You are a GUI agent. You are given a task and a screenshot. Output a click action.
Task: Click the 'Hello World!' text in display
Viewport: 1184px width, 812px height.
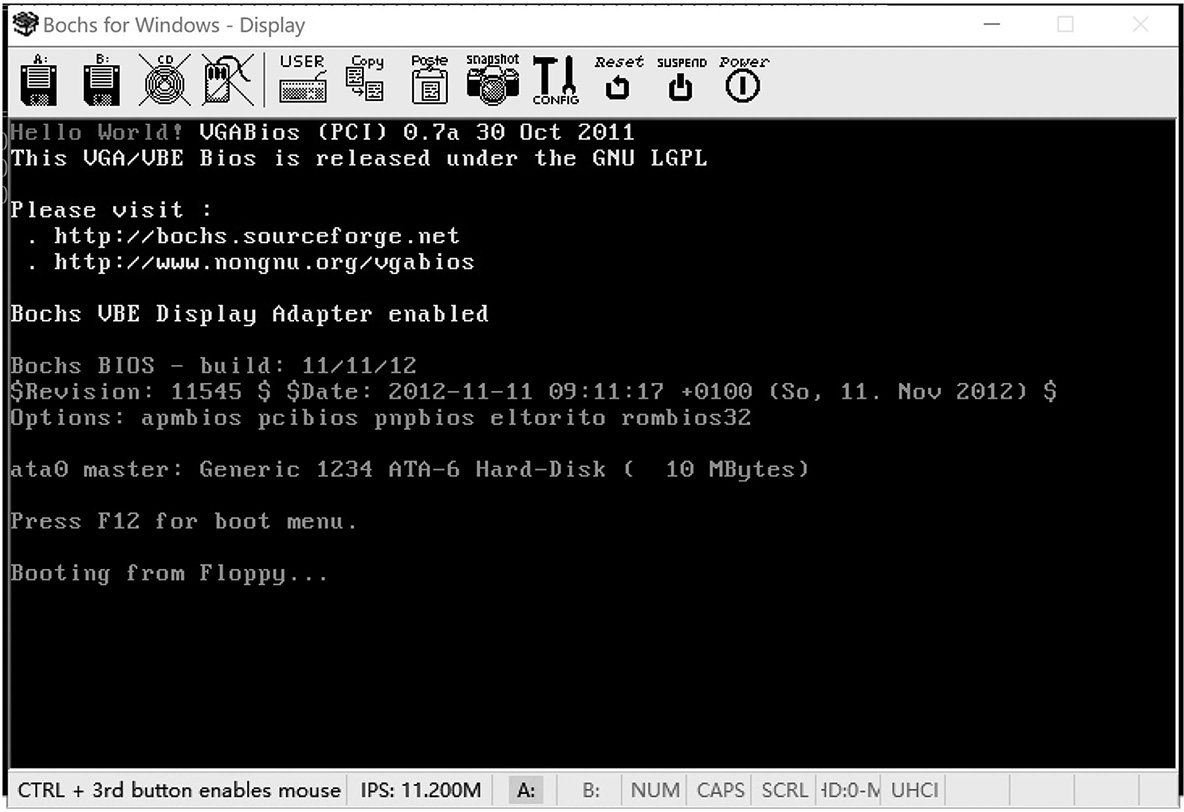(x=97, y=132)
